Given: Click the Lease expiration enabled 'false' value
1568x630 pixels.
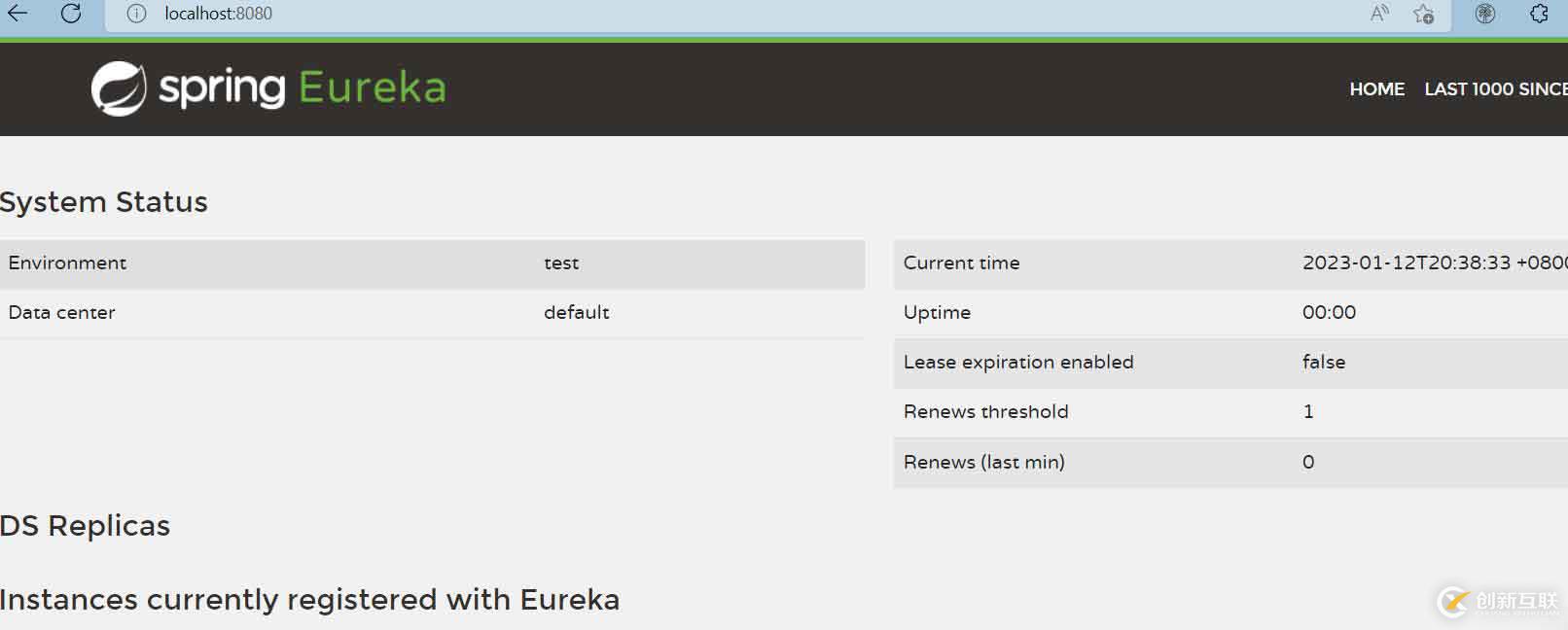Looking at the screenshot, I should pyautogui.click(x=1324, y=363).
